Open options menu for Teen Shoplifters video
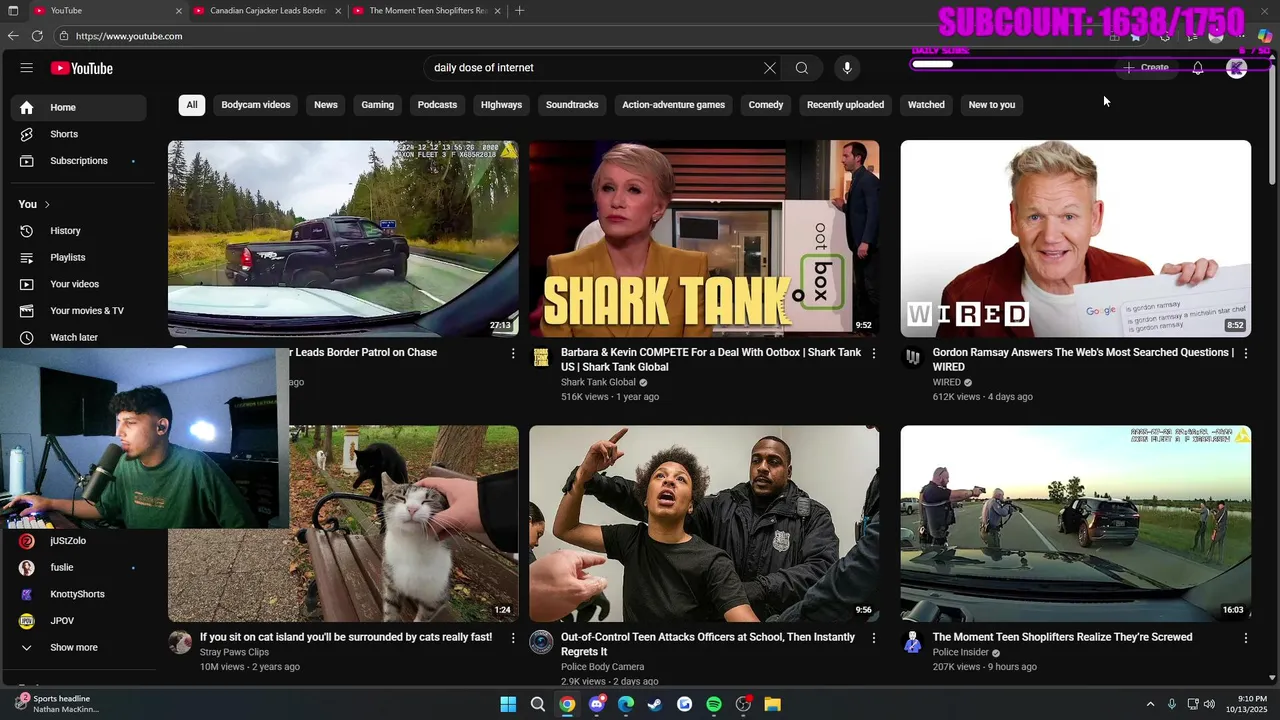1280x720 pixels. coord(1246,638)
